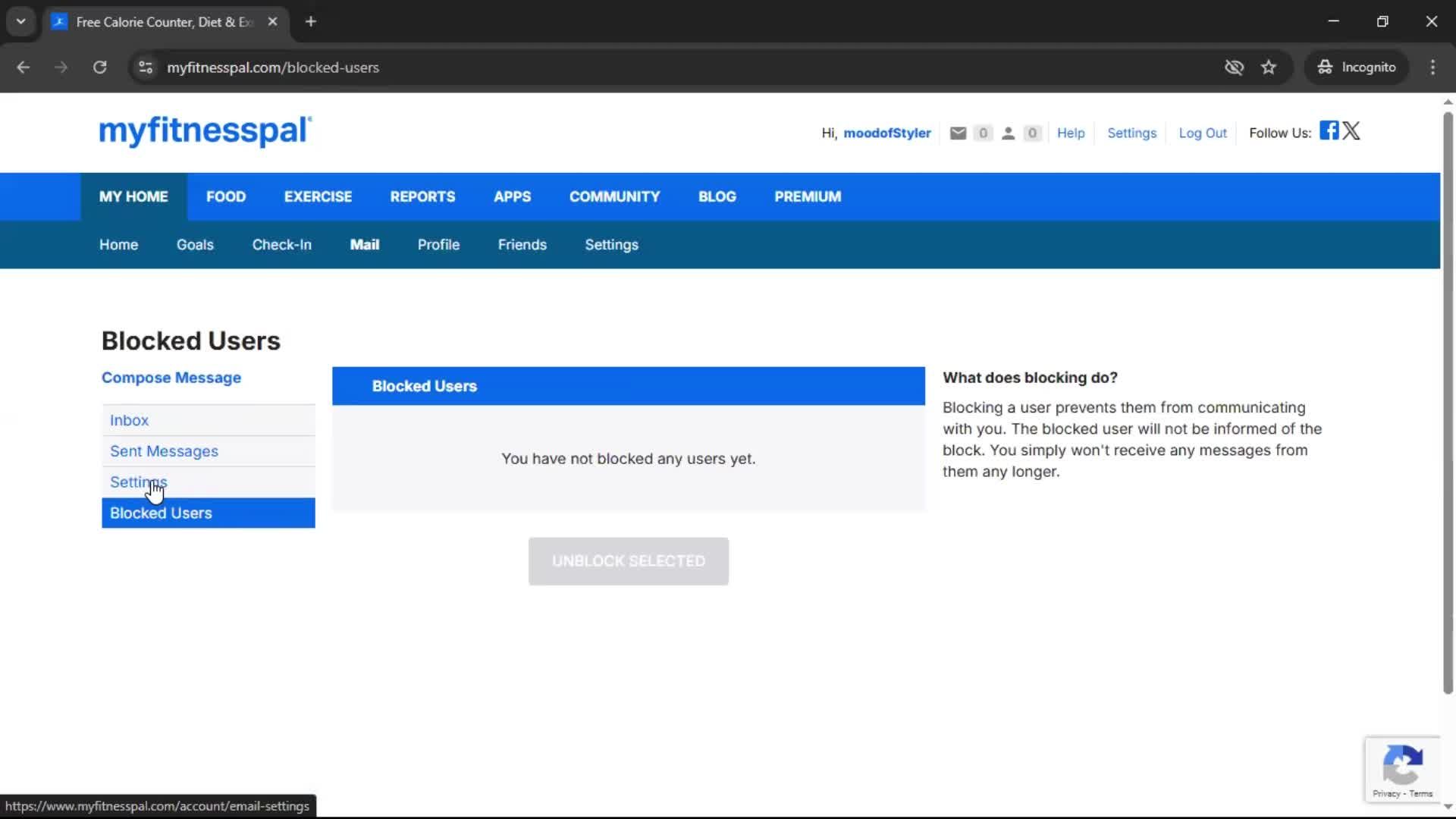Click the reCAPTCHA Privacy link

(1386, 794)
